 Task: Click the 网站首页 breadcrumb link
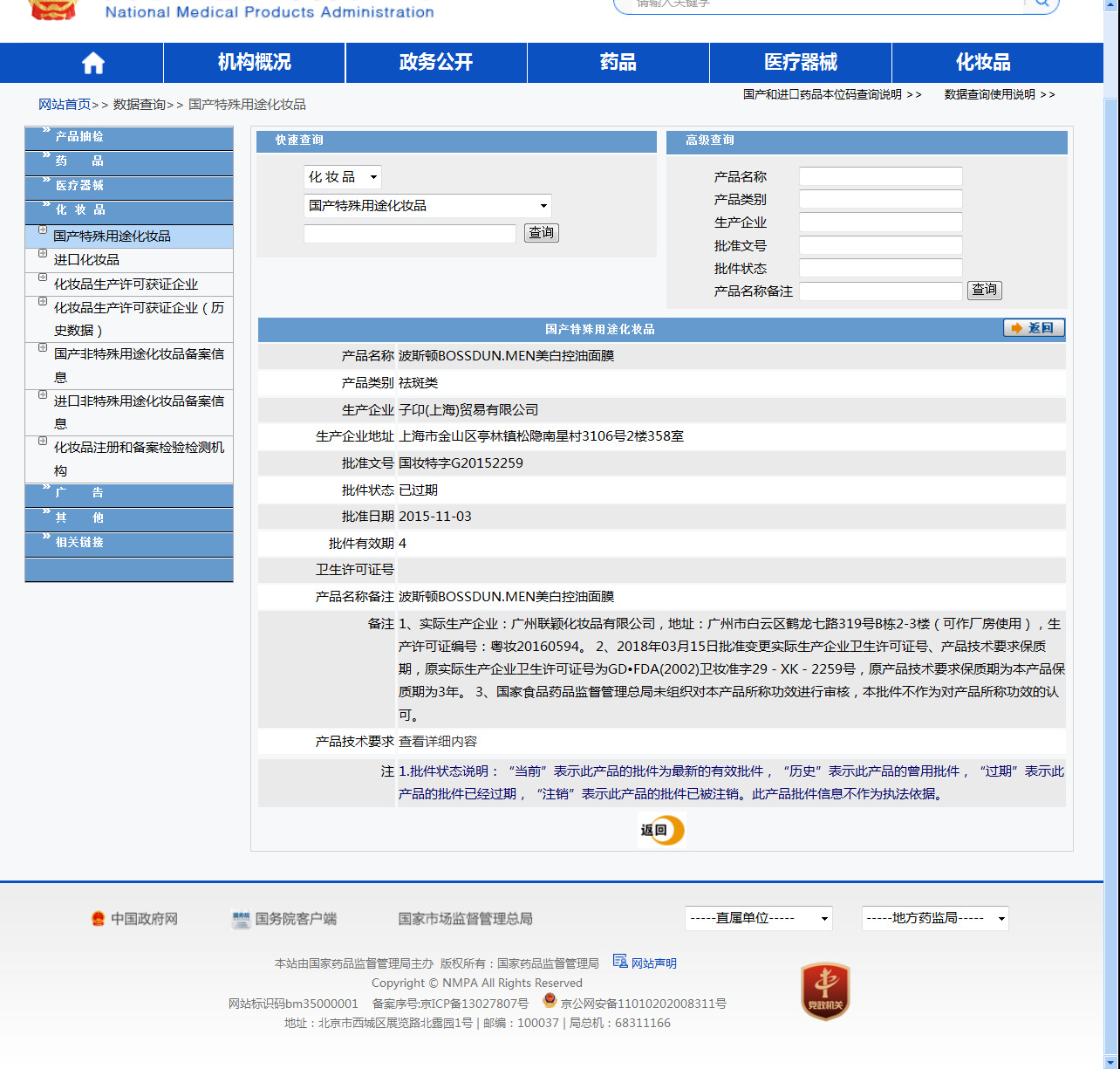[65, 105]
